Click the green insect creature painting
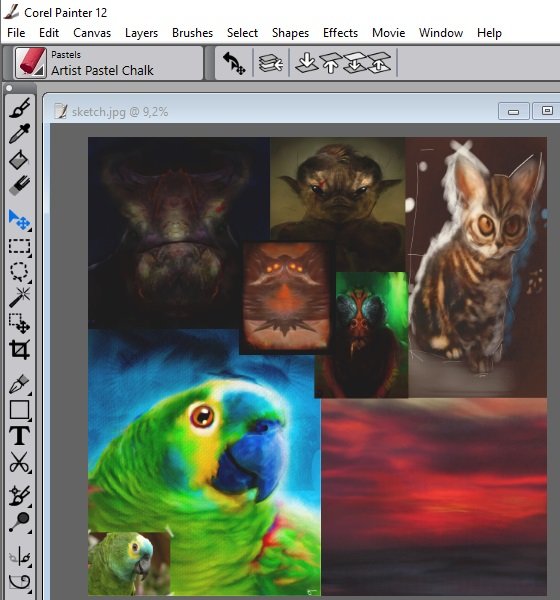The image size is (560, 600). point(366,335)
